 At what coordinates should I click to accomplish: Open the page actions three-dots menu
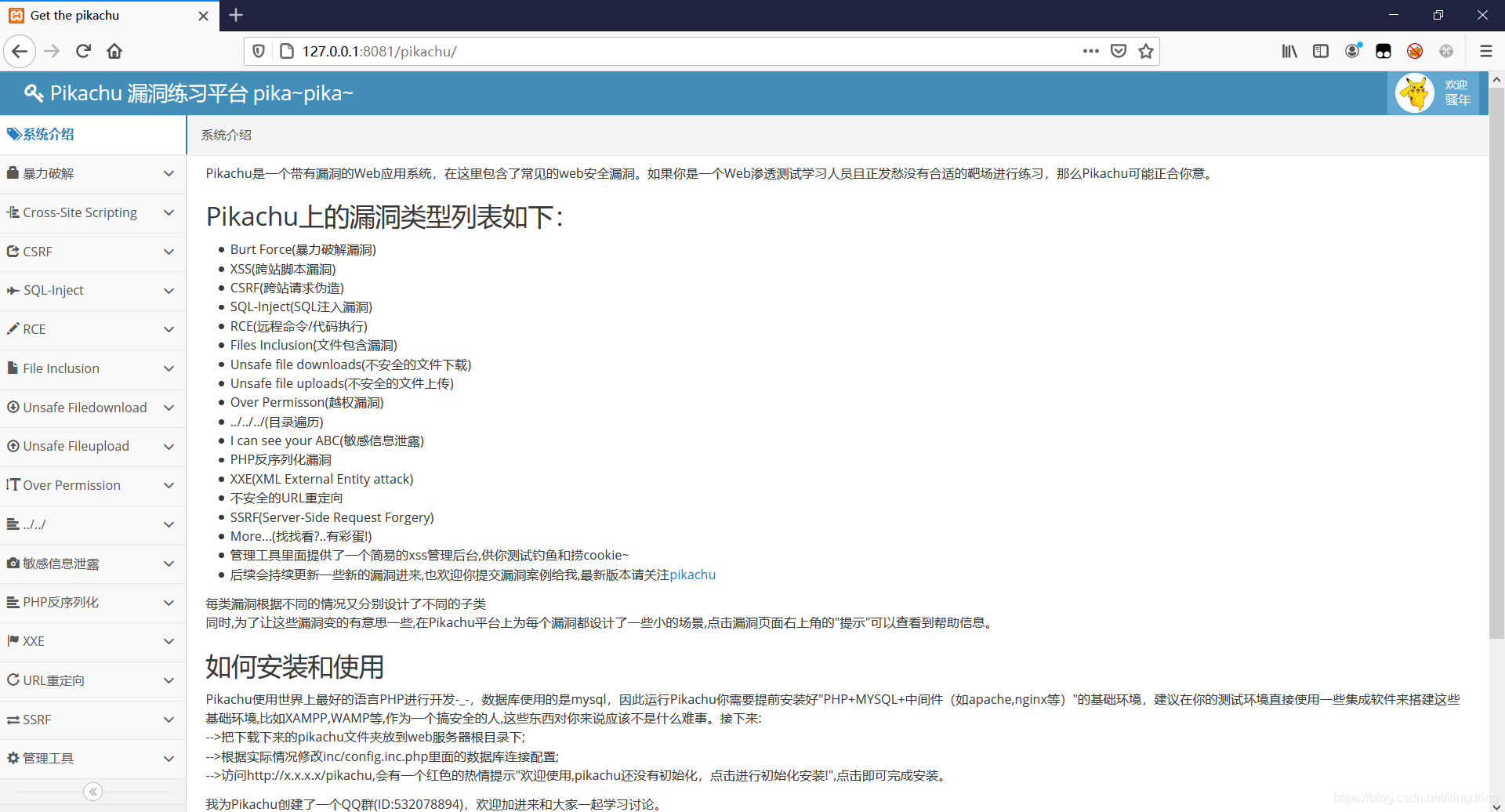click(x=1090, y=51)
